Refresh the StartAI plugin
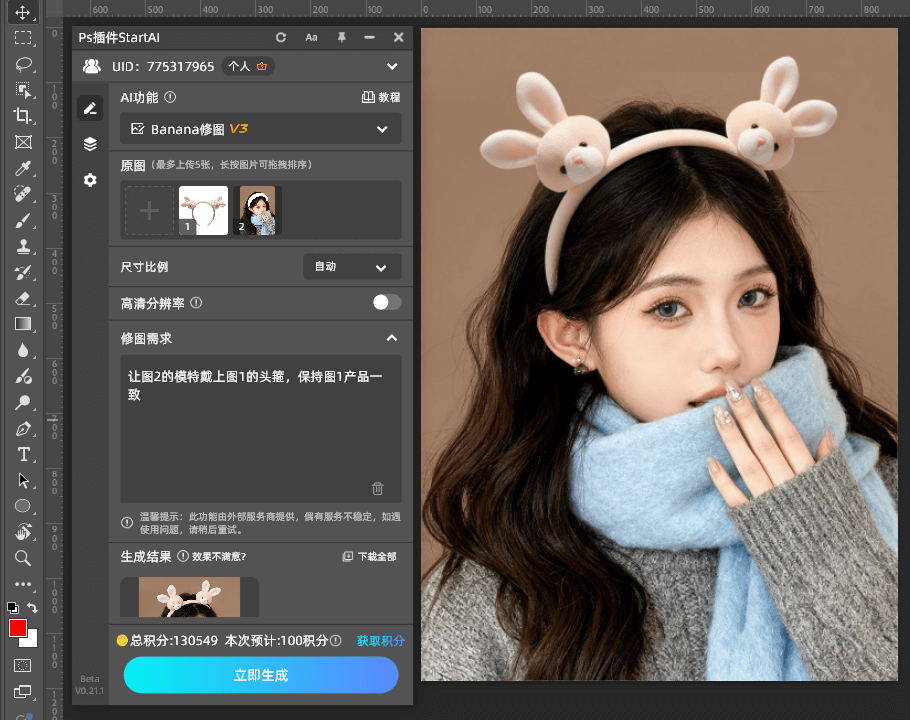Screen dimensions: 910x720 tap(281, 37)
